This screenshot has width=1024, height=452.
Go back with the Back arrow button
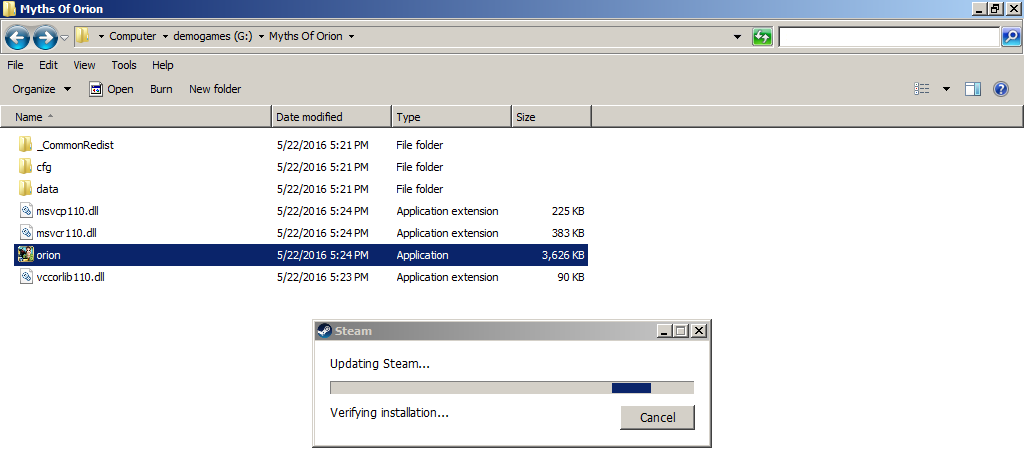point(17,37)
